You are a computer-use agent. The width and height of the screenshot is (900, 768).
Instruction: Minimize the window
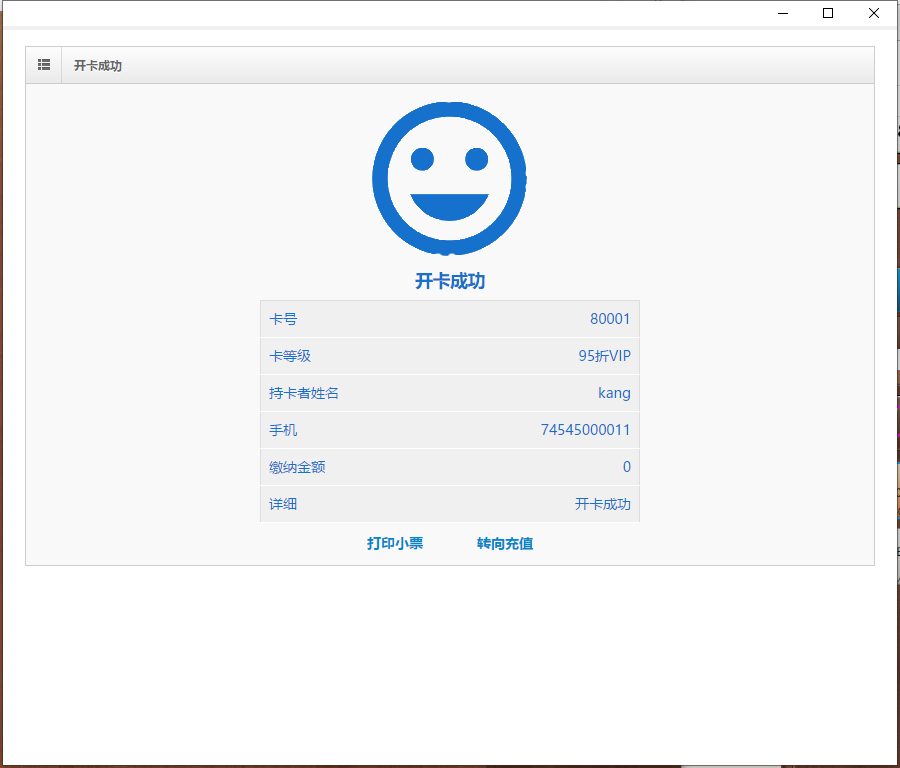click(783, 13)
